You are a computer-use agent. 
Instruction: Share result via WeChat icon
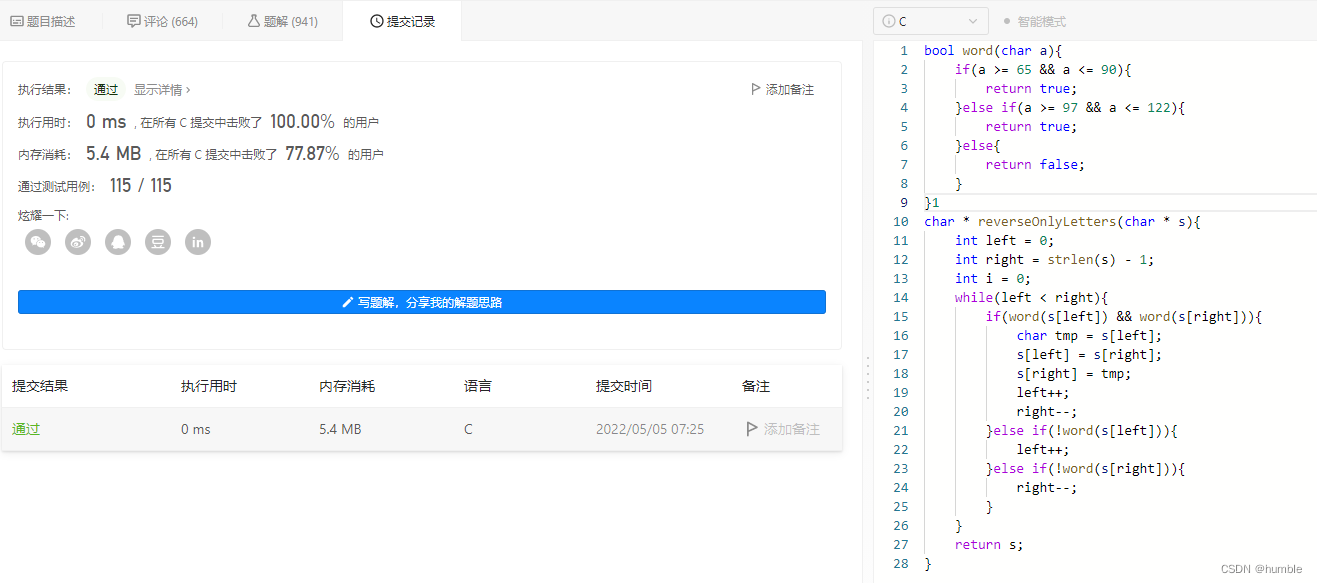tap(38, 242)
